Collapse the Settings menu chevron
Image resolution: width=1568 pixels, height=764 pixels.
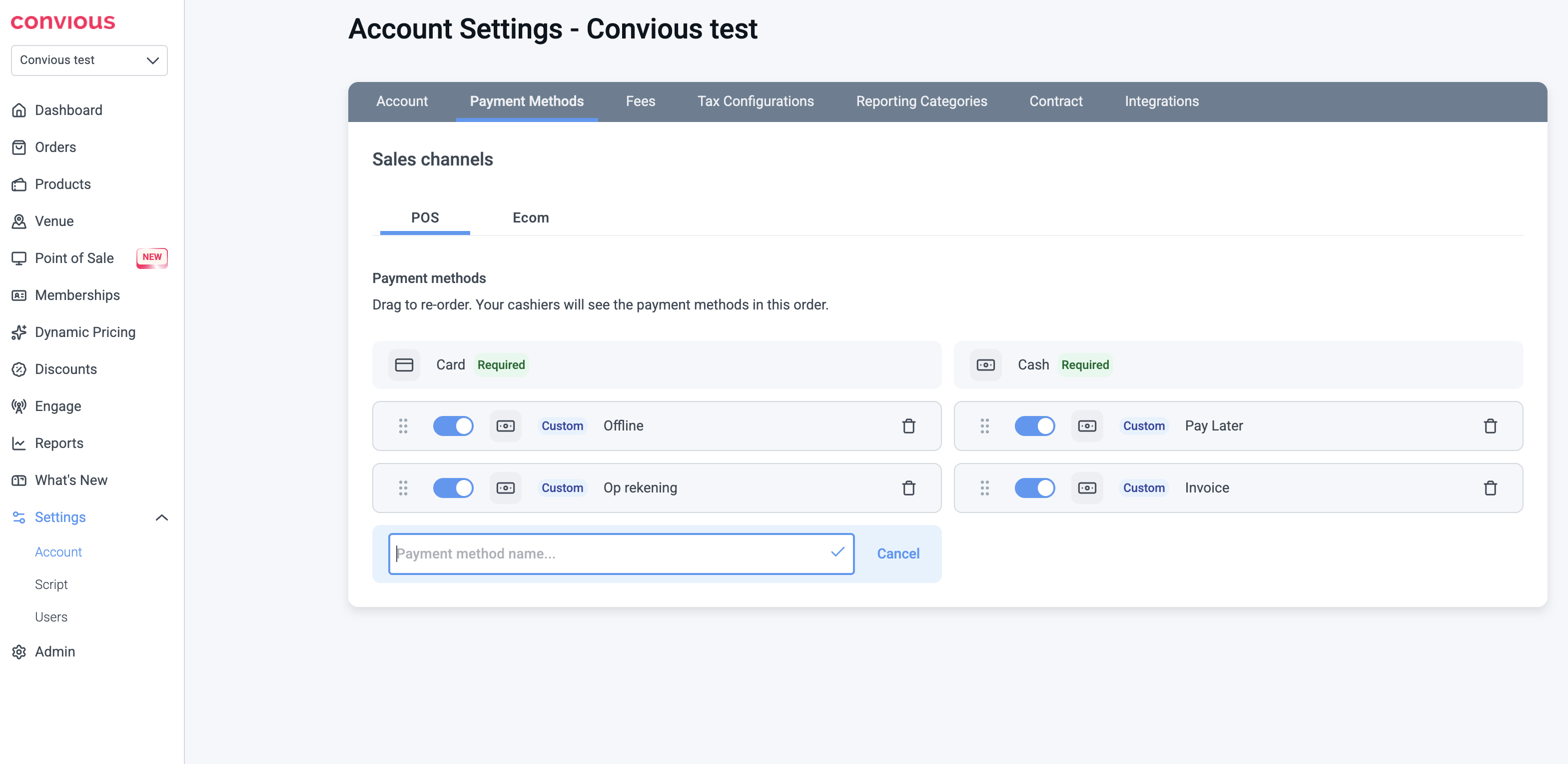[162, 517]
